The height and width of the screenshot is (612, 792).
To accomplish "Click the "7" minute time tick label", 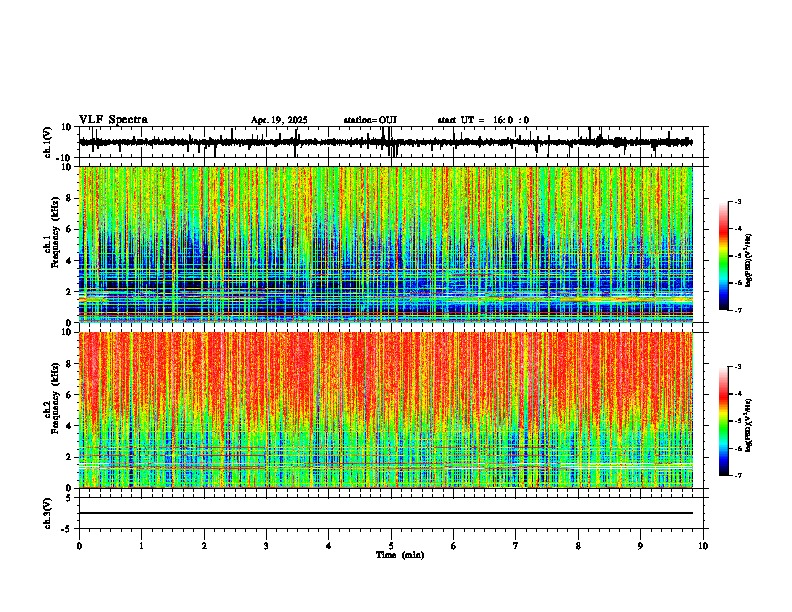I will tap(516, 546).
